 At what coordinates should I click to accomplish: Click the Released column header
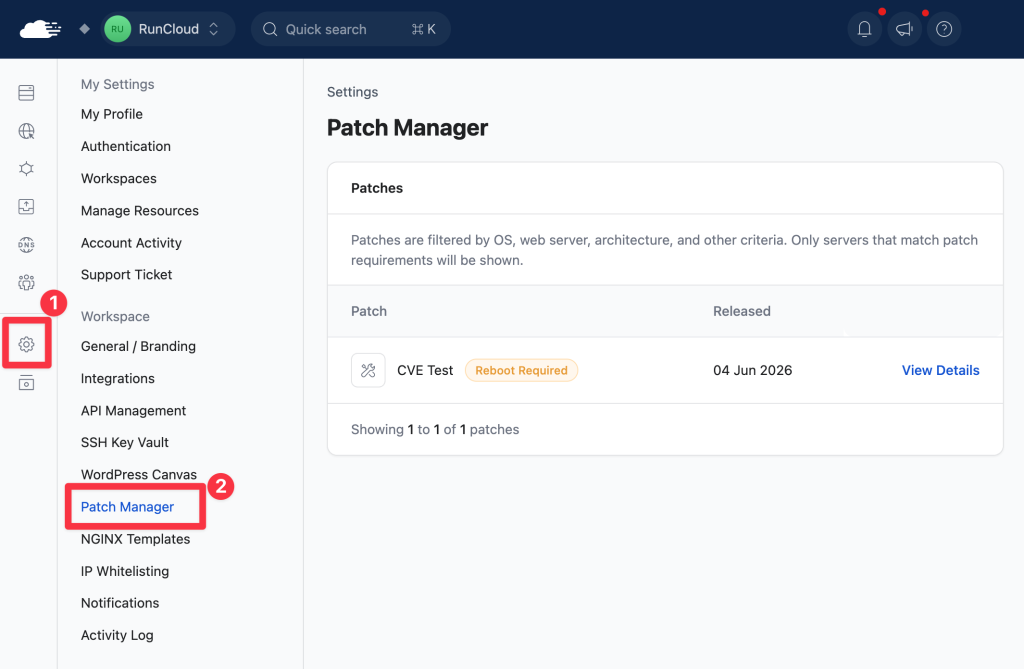pos(742,311)
